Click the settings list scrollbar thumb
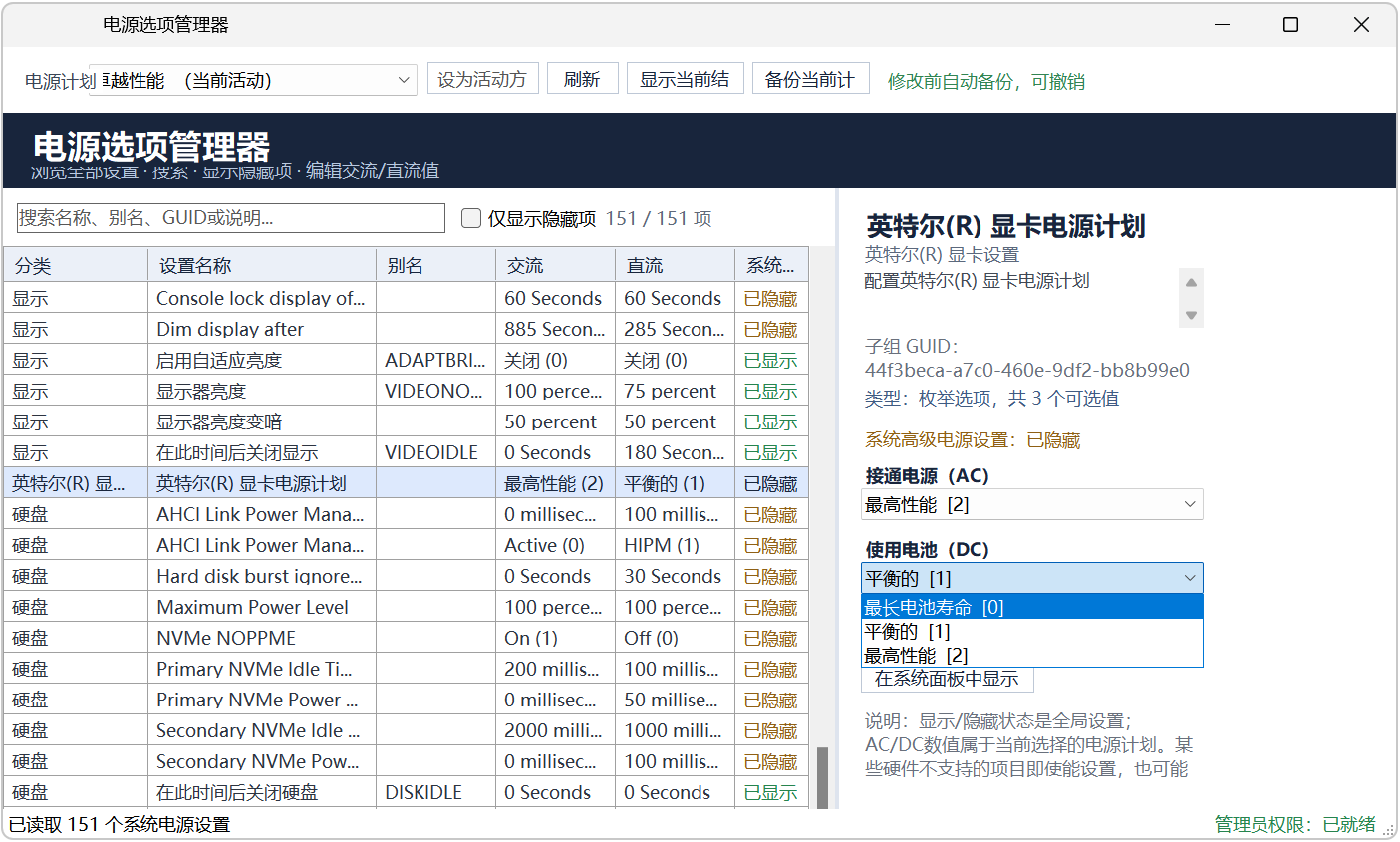Viewport: 1400px width, 842px height. point(822,777)
